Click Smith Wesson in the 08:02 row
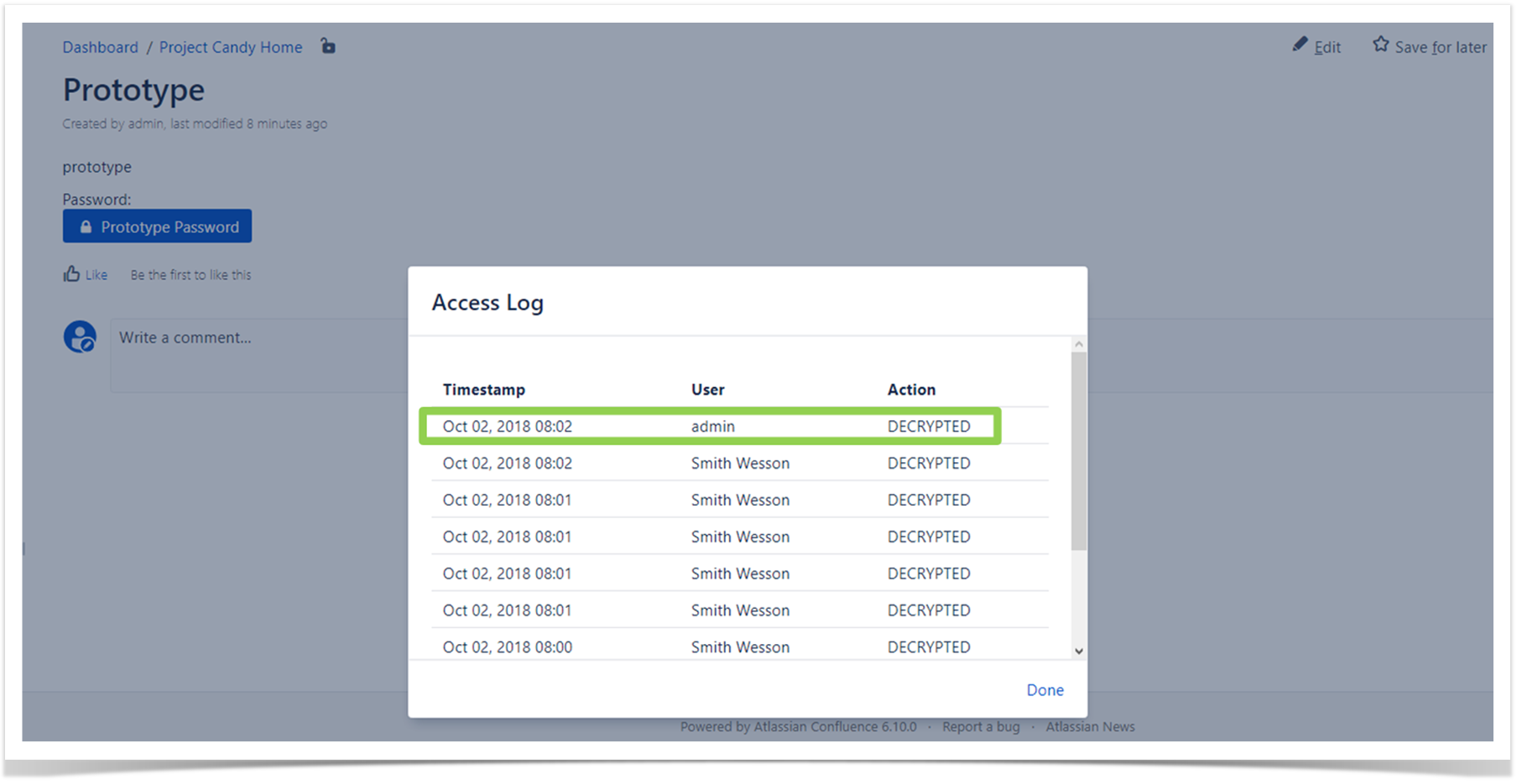The height and width of the screenshot is (784, 1522). pos(740,464)
